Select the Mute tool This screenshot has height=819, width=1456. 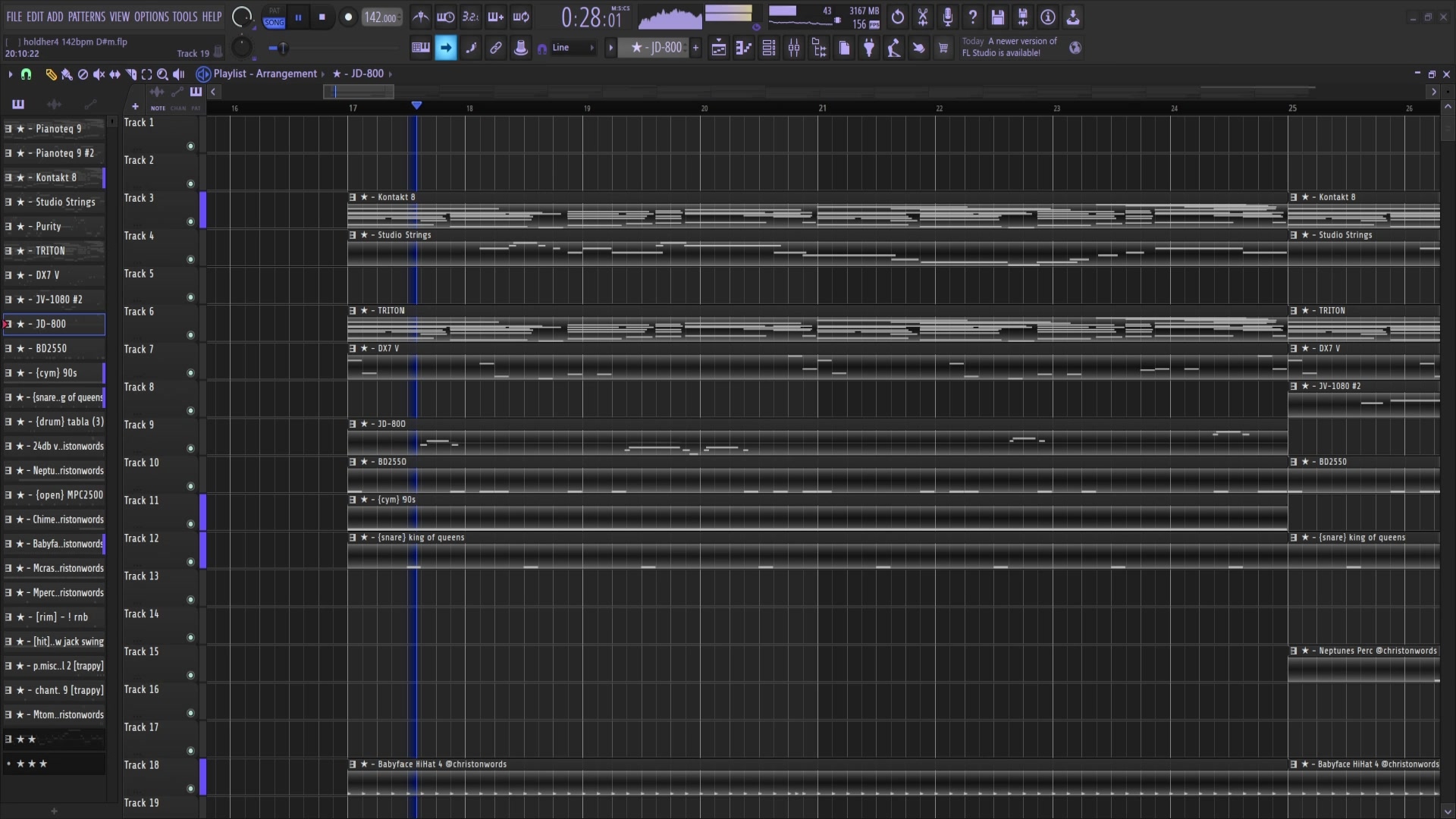(x=99, y=74)
